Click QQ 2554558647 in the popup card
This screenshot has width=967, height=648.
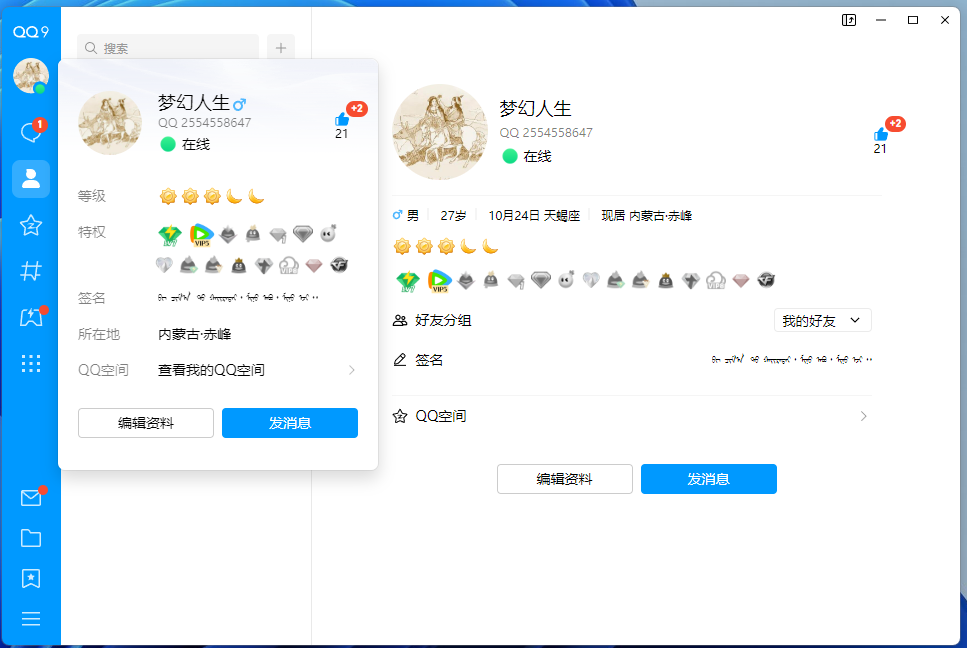pyautogui.click(x=204, y=123)
